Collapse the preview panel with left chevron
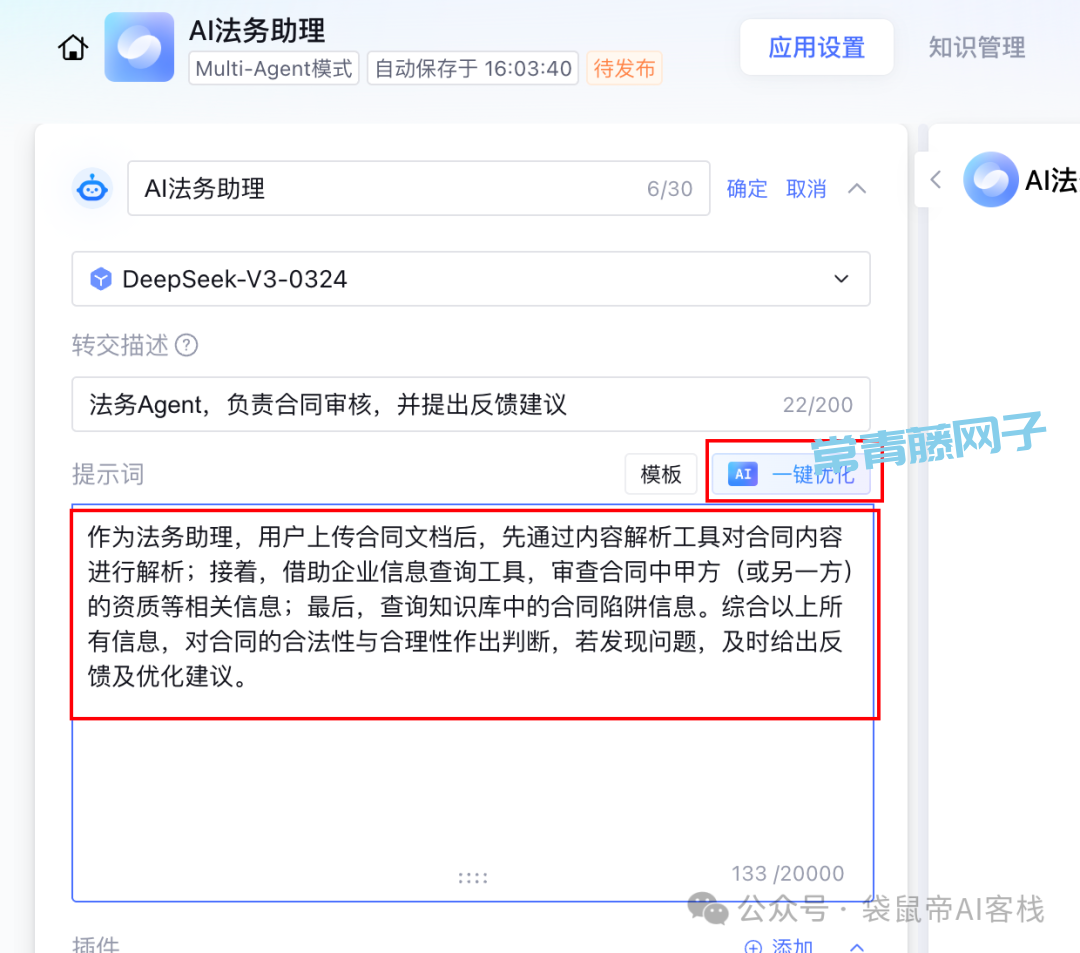The height and width of the screenshot is (953, 1080). (935, 180)
